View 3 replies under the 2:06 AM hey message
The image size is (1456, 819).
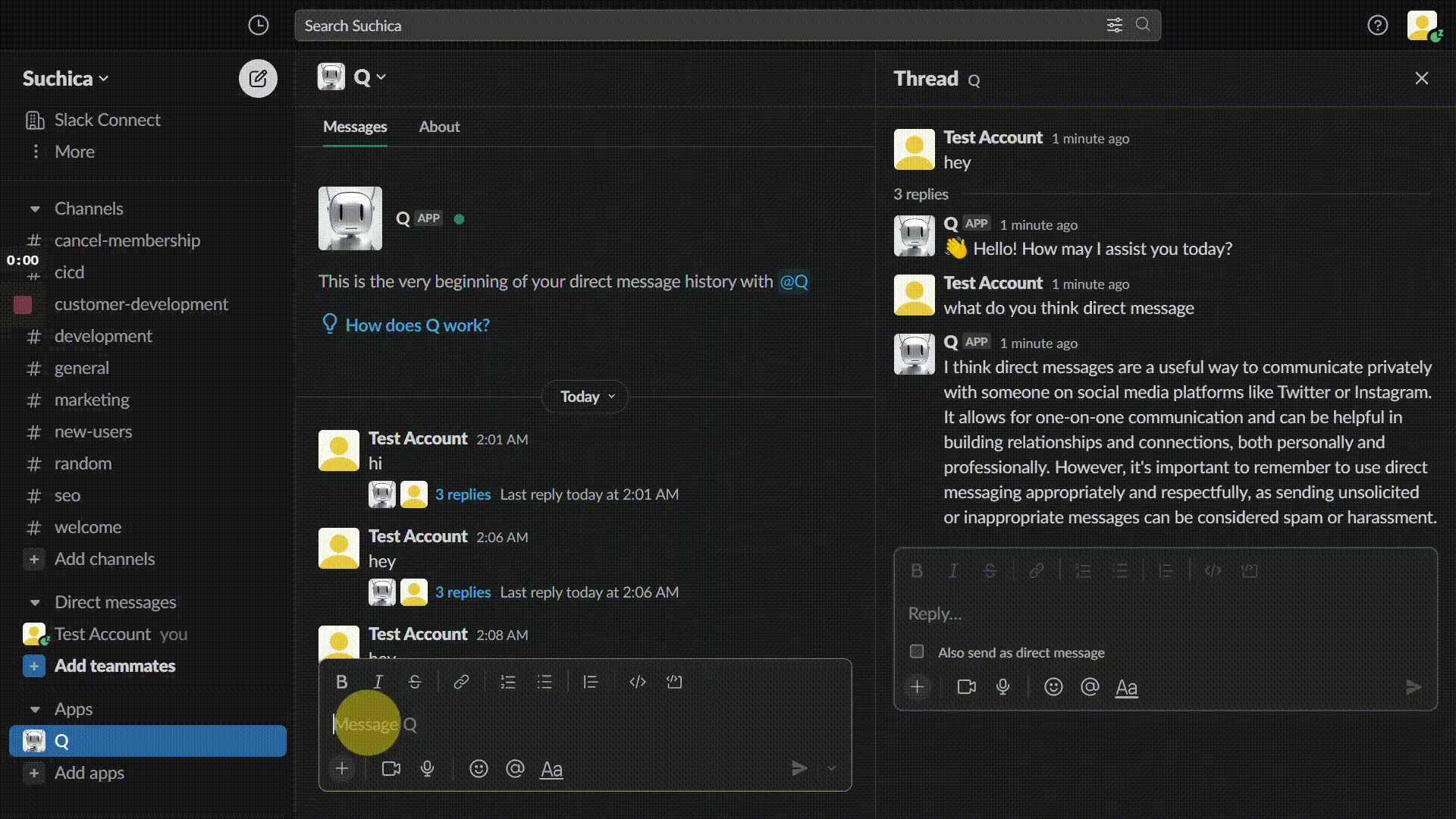click(x=463, y=592)
